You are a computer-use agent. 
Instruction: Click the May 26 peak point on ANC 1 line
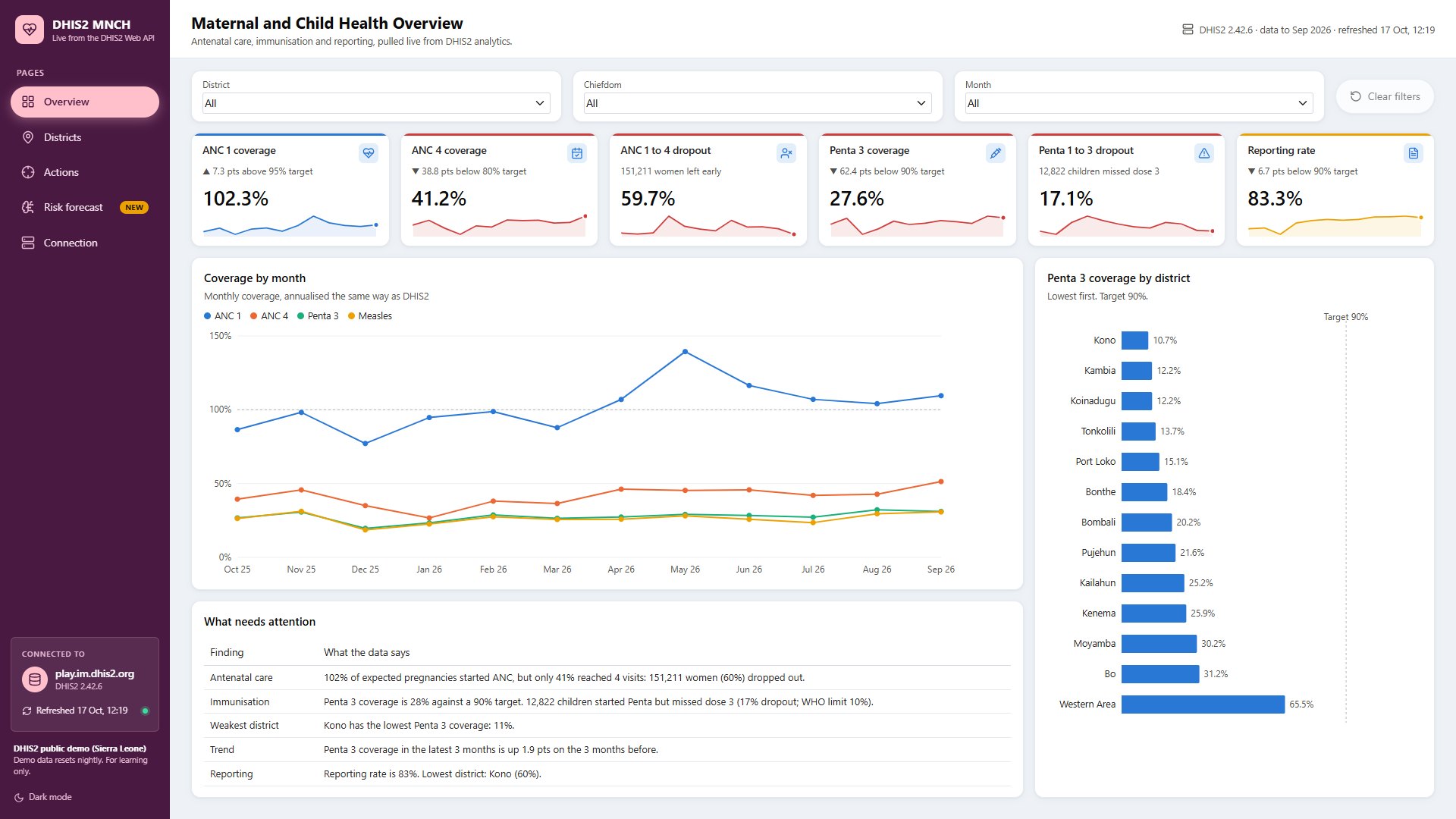tap(685, 352)
